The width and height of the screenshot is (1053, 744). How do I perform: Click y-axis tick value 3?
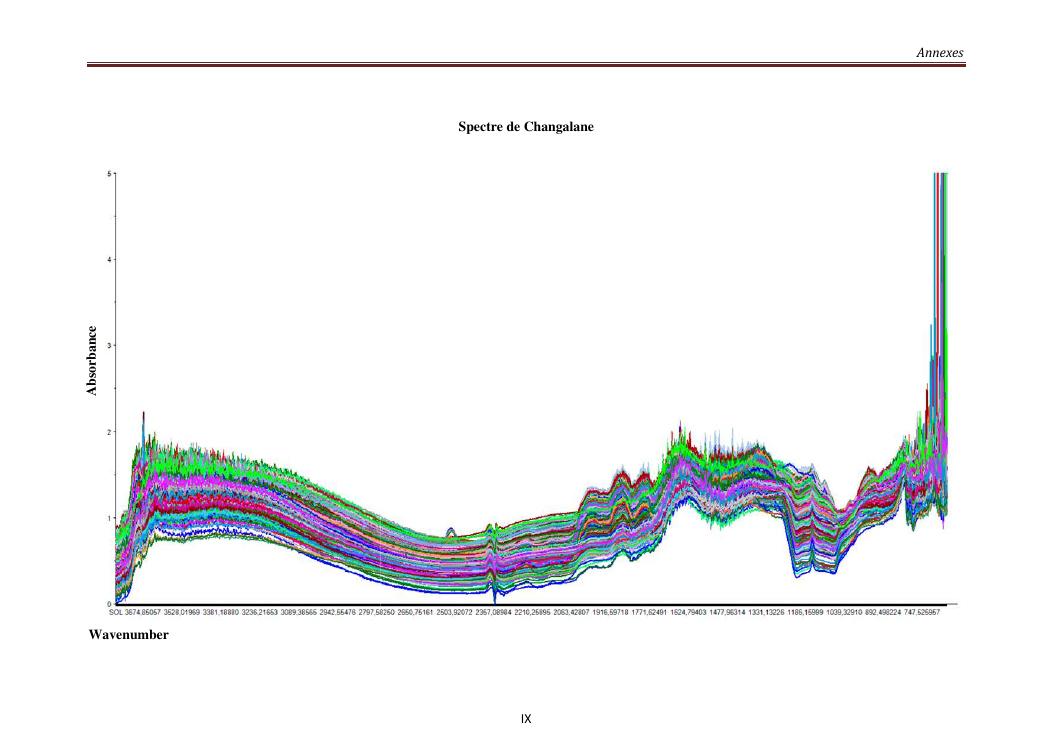[110, 346]
